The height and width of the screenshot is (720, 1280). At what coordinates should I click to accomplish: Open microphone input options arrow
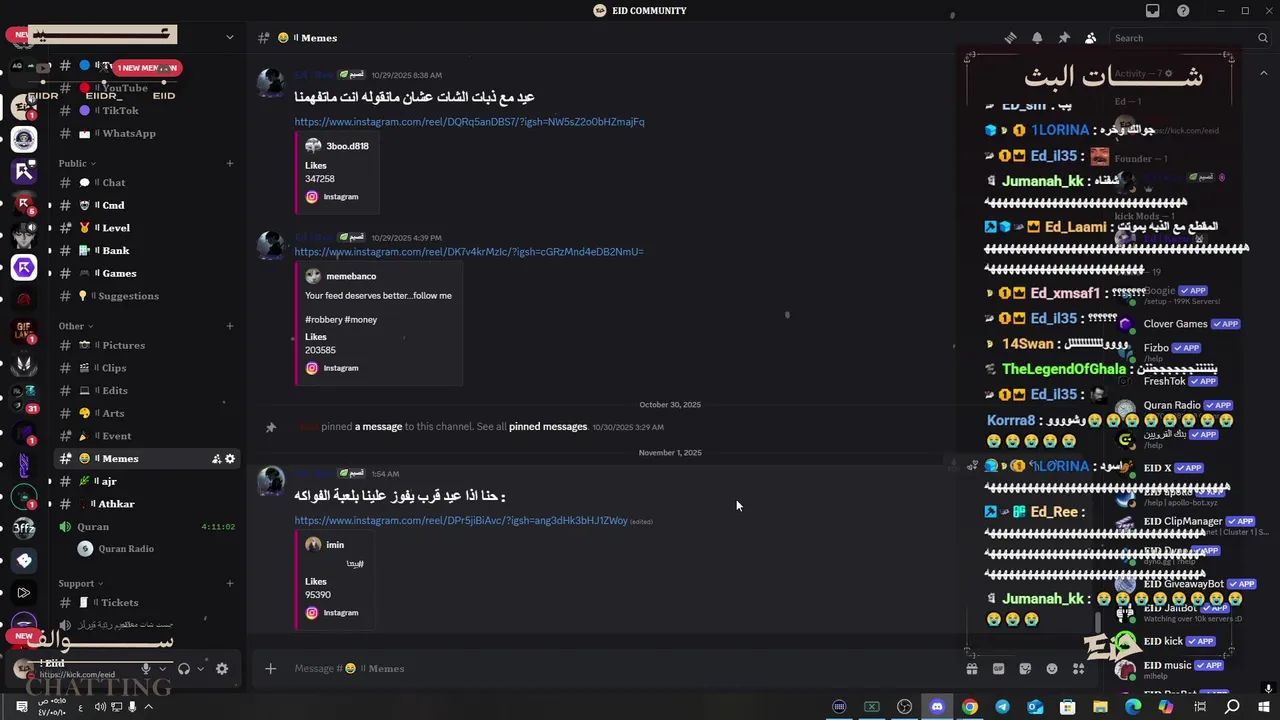[161, 669]
